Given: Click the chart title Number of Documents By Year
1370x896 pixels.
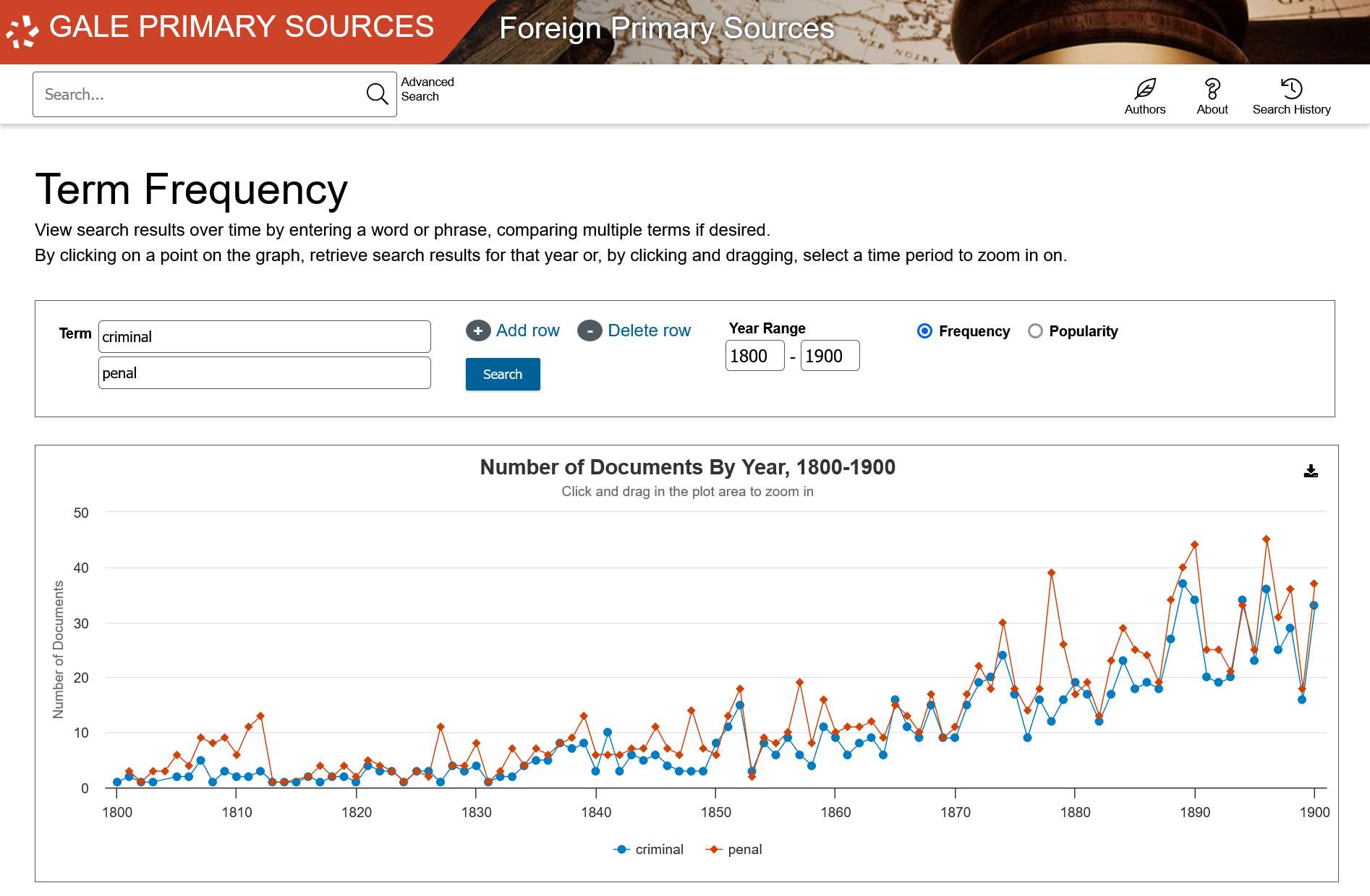Looking at the screenshot, I should coord(688,467).
